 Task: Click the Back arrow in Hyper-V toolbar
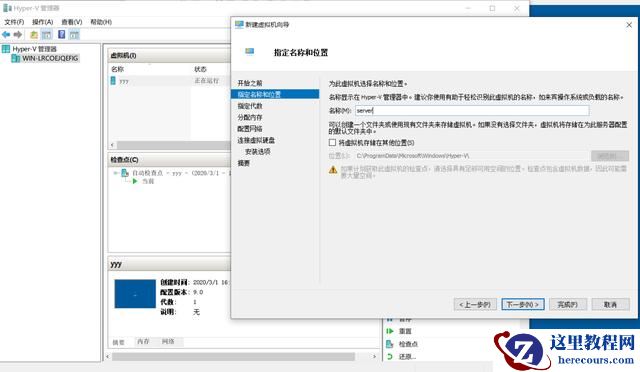click(x=6, y=35)
